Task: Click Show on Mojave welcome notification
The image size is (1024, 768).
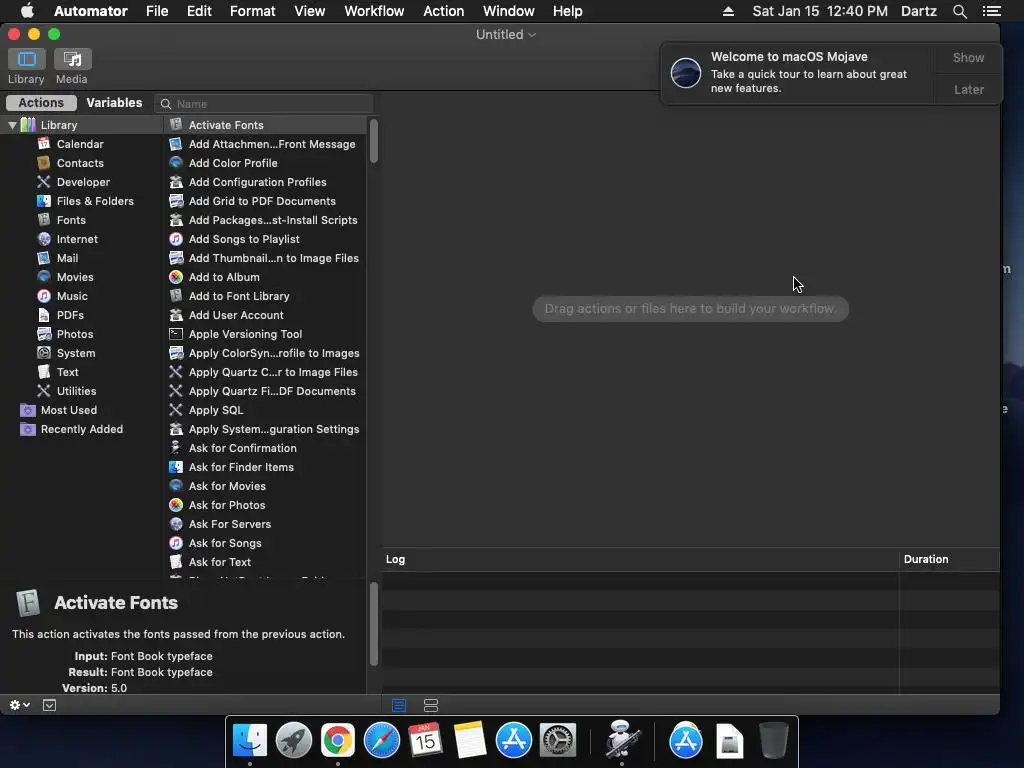Action: (968, 57)
